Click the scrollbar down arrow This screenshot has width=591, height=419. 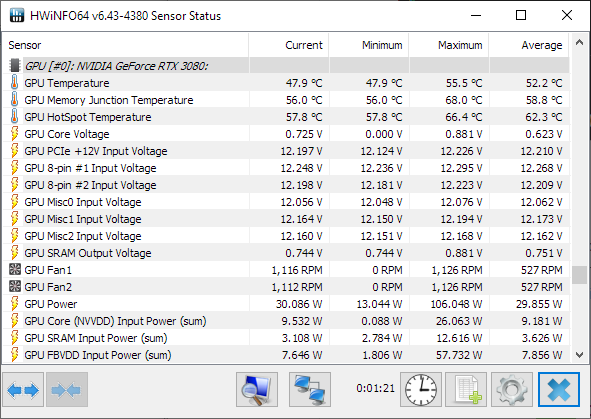(x=579, y=355)
